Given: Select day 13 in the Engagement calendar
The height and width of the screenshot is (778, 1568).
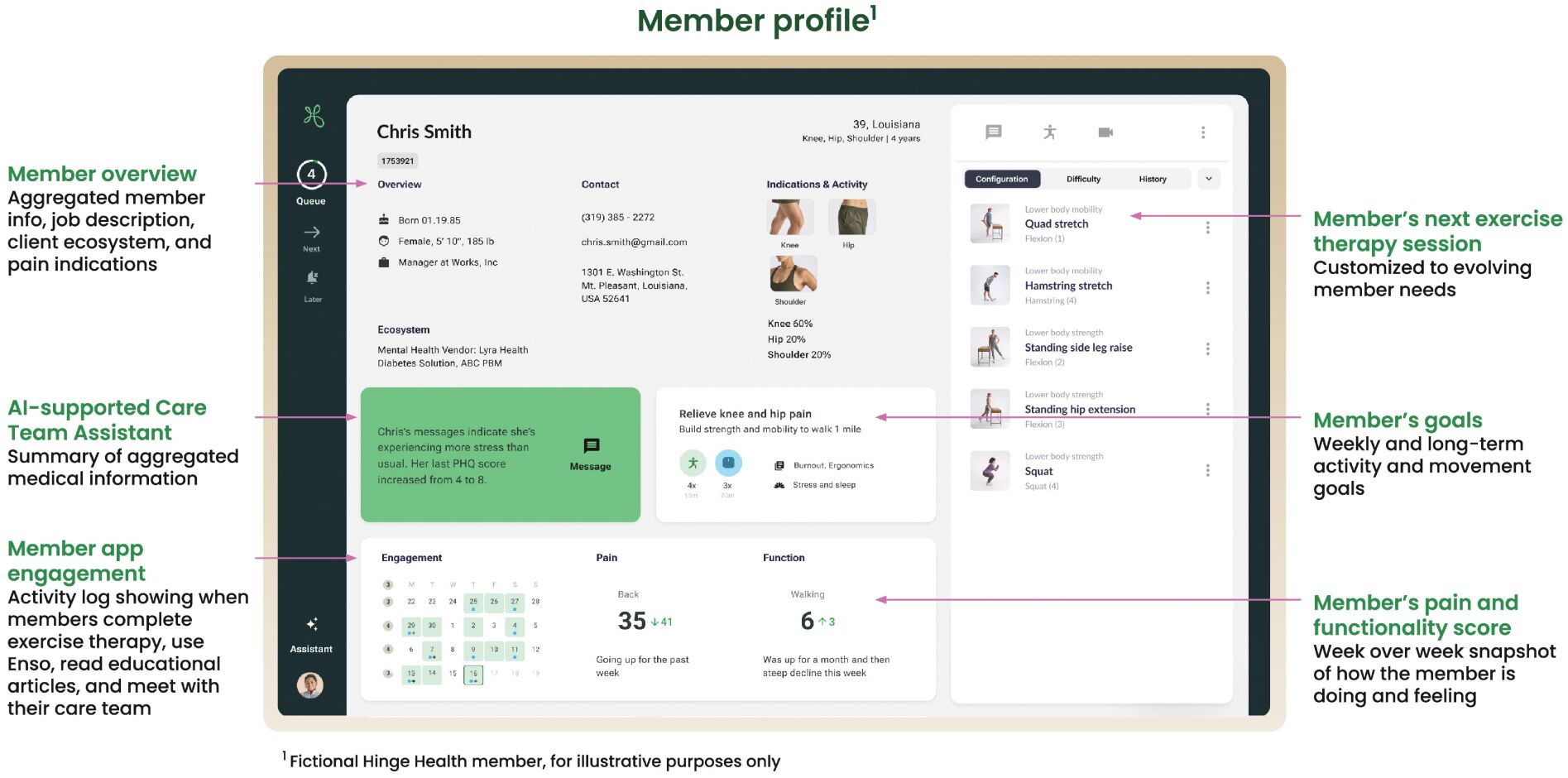Looking at the screenshot, I should click(411, 675).
